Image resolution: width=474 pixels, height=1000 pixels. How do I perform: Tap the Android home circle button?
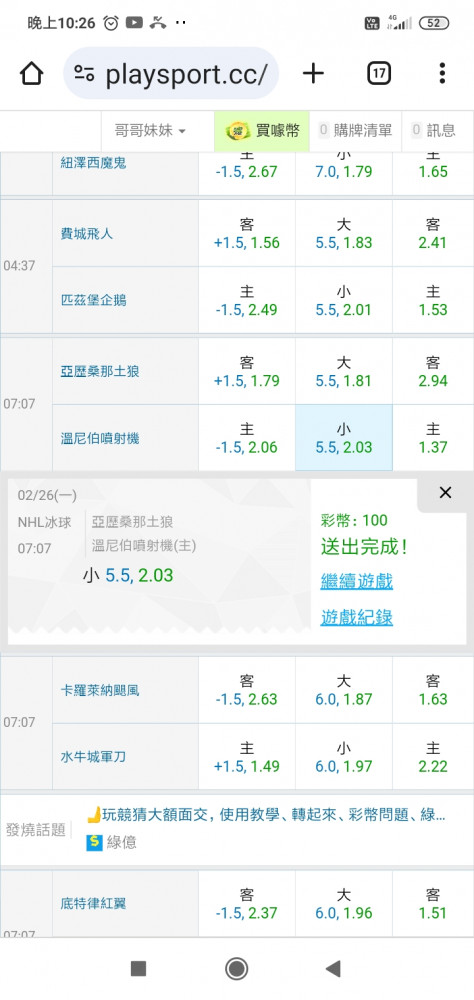pos(237,969)
